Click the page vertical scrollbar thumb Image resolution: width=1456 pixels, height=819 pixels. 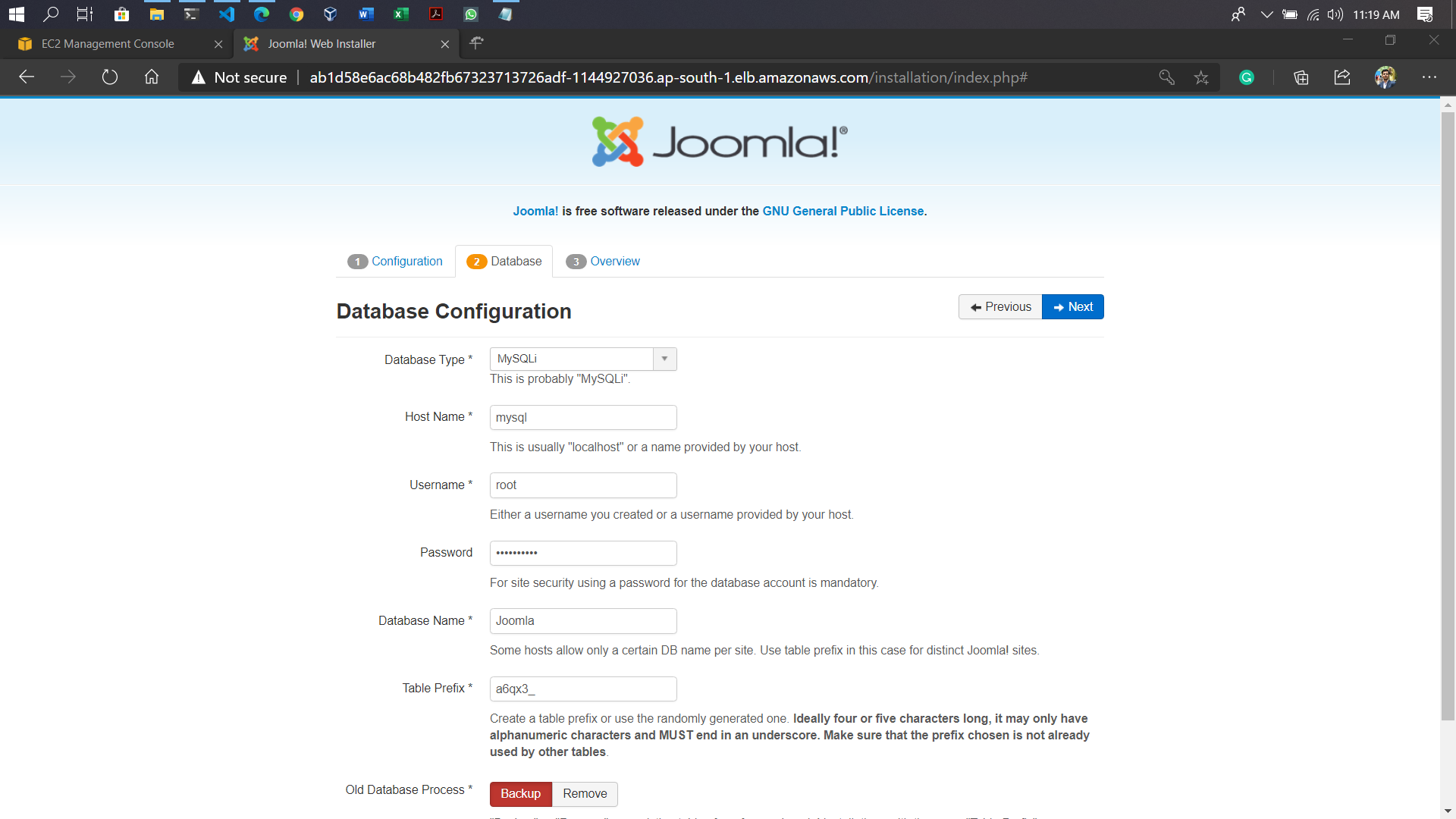tap(1448, 416)
